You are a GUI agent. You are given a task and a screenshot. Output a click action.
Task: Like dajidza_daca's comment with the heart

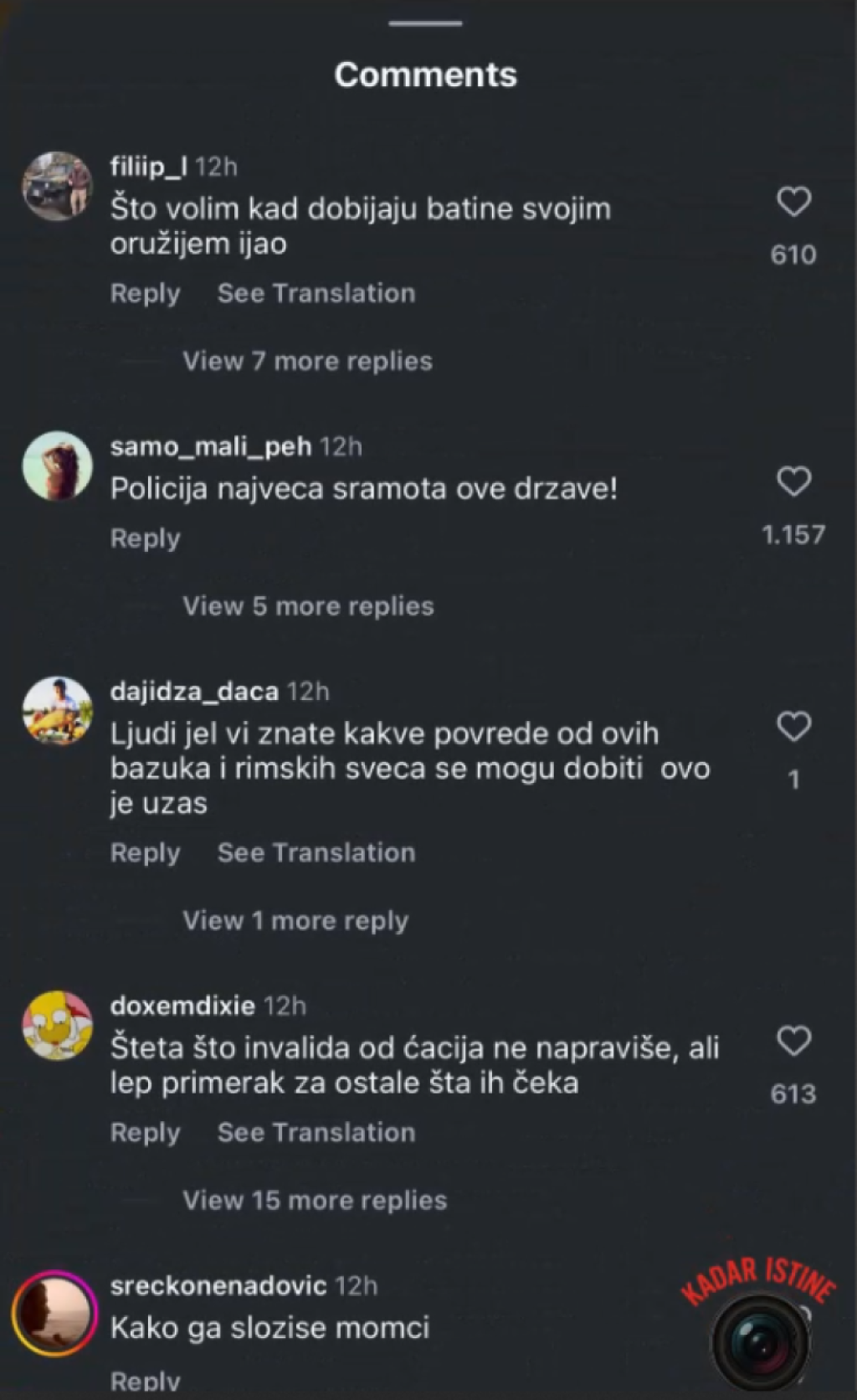(793, 726)
